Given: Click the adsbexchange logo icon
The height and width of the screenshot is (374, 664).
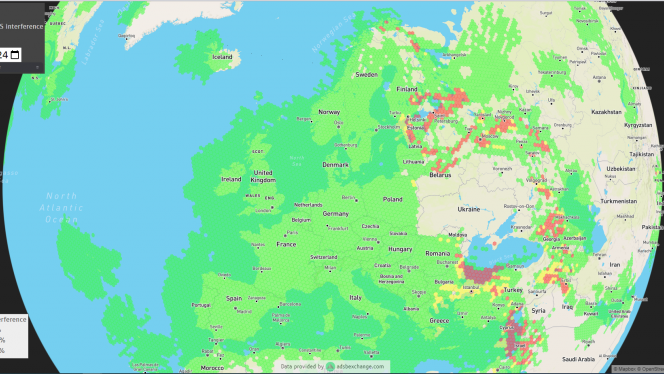Looking at the screenshot, I should (330, 367).
